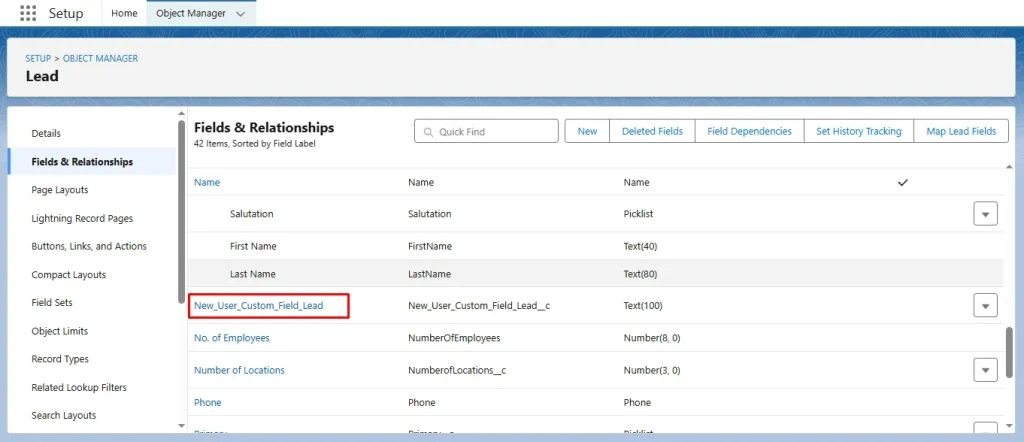Click the Field Dependencies button
The image size is (1024, 442).
(749, 132)
